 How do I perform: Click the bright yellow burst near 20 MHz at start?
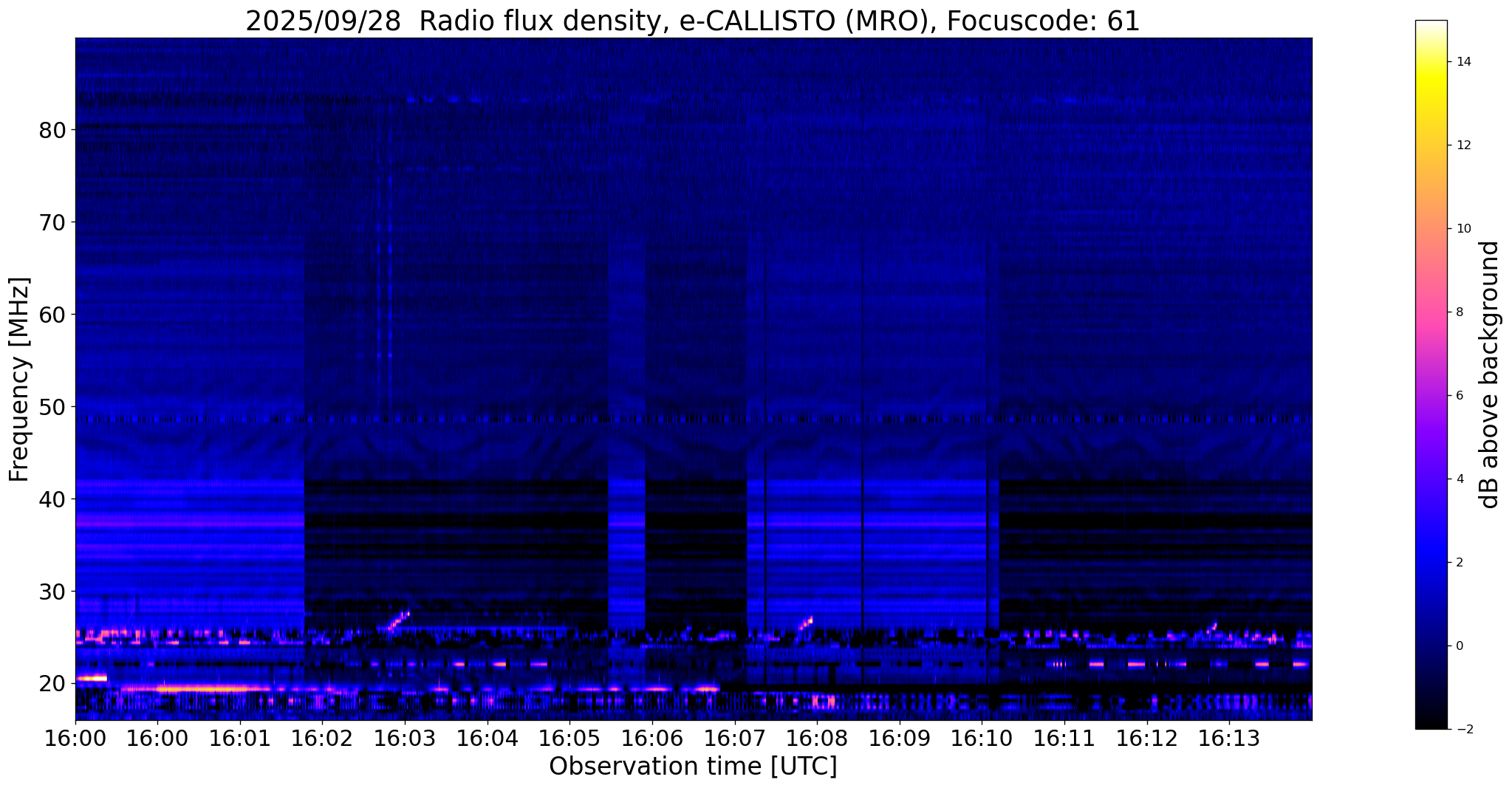(x=92, y=678)
